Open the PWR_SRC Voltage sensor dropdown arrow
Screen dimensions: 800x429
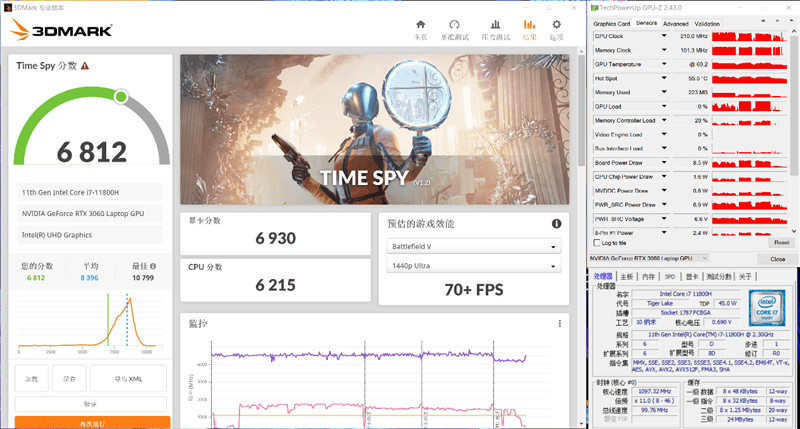664,218
